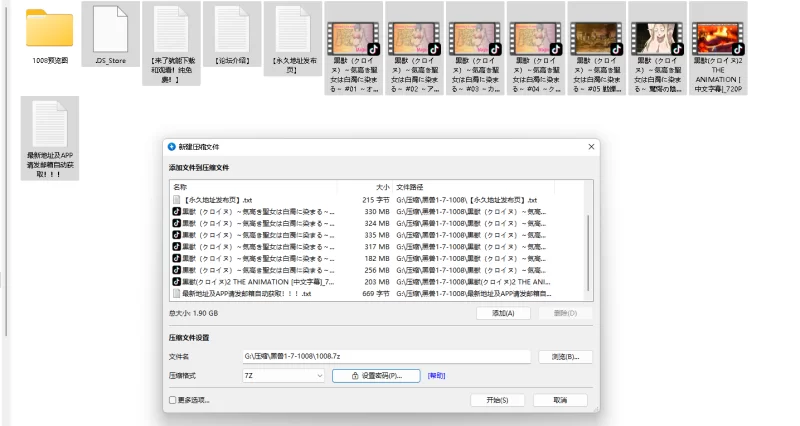Screen dimensions: 800x426
Task: Click the 215 字节 size cell
Action: pyautogui.click(x=376, y=200)
